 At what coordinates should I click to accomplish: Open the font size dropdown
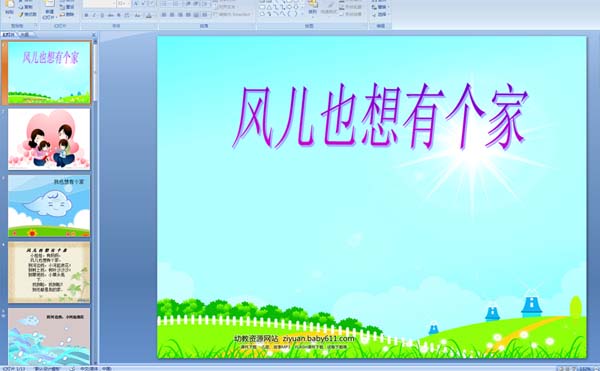pyautogui.click(x=124, y=4)
